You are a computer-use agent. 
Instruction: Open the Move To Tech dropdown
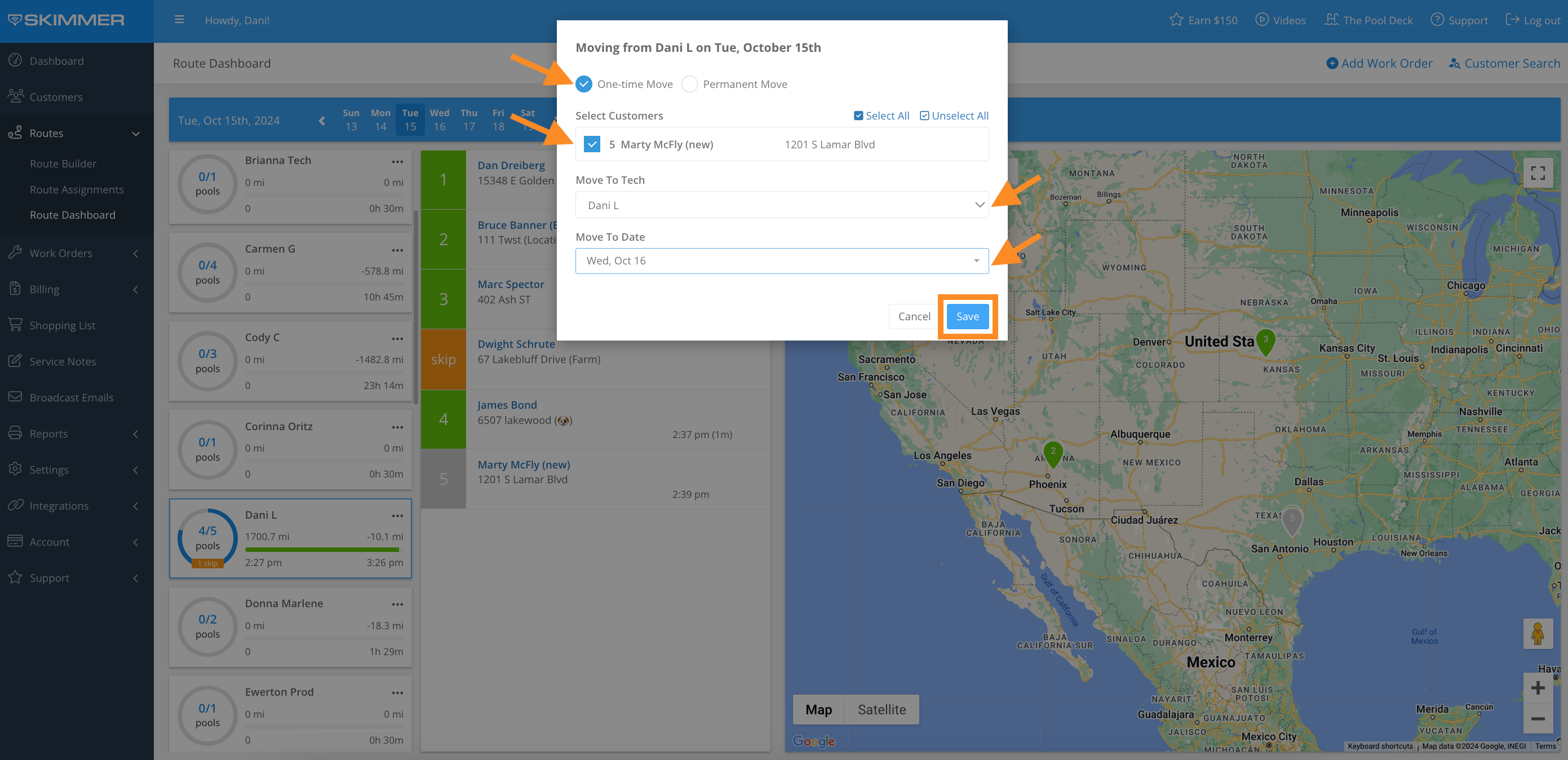click(x=782, y=205)
